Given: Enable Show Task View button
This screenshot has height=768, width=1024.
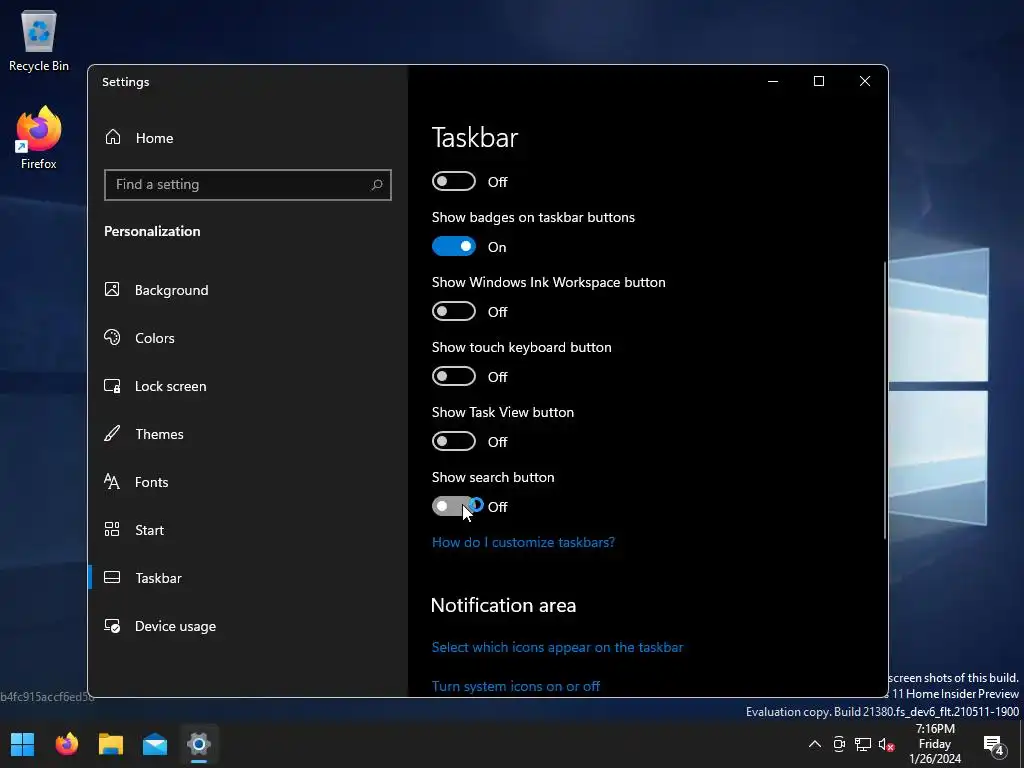Looking at the screenshot, I should click(454, 441).
